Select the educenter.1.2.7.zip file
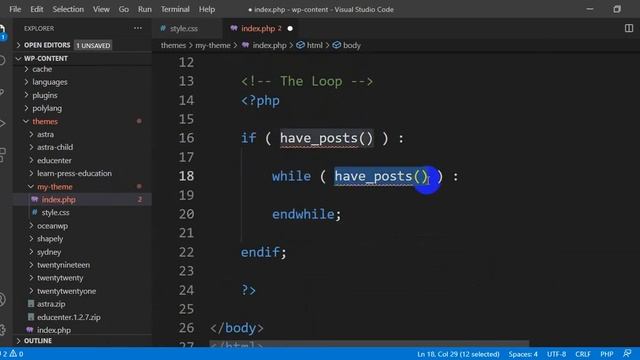The image size is (640, 360). pos(69,317)
